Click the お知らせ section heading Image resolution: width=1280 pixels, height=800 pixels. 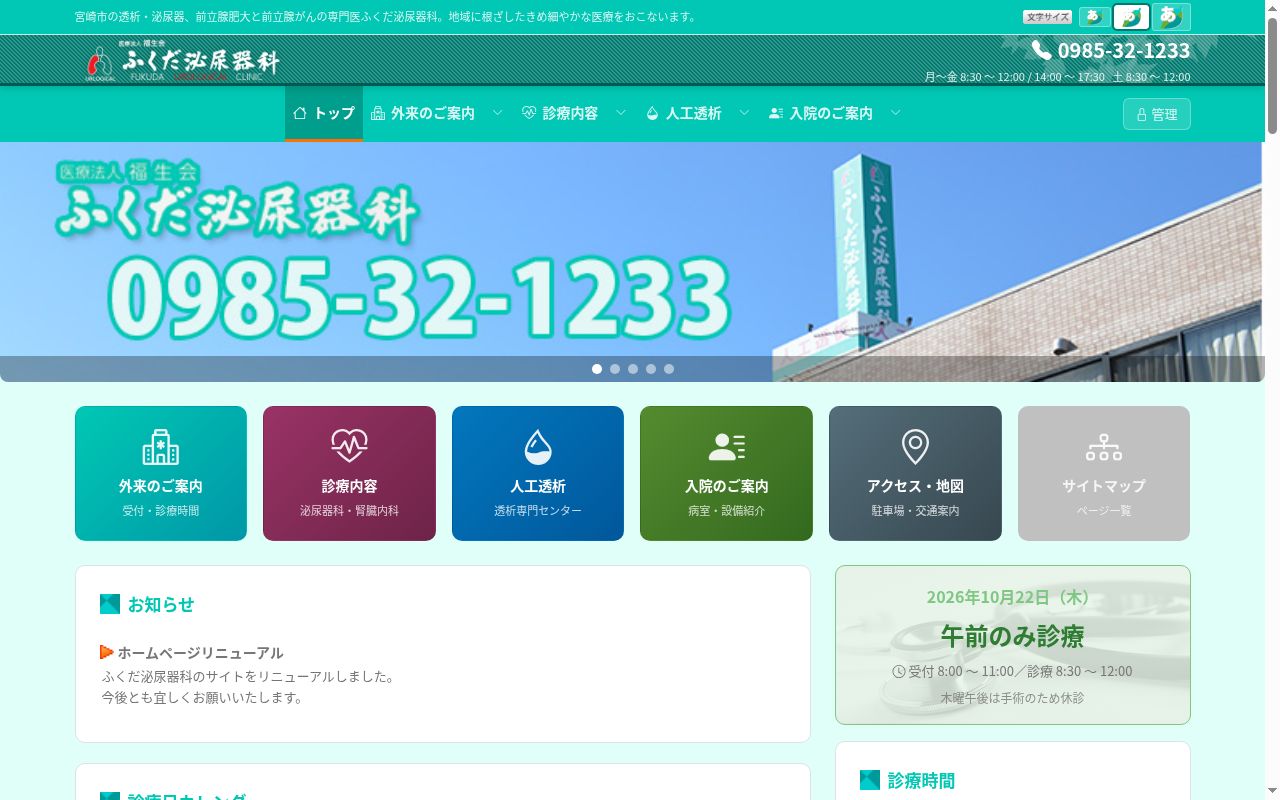coord(161,604)
